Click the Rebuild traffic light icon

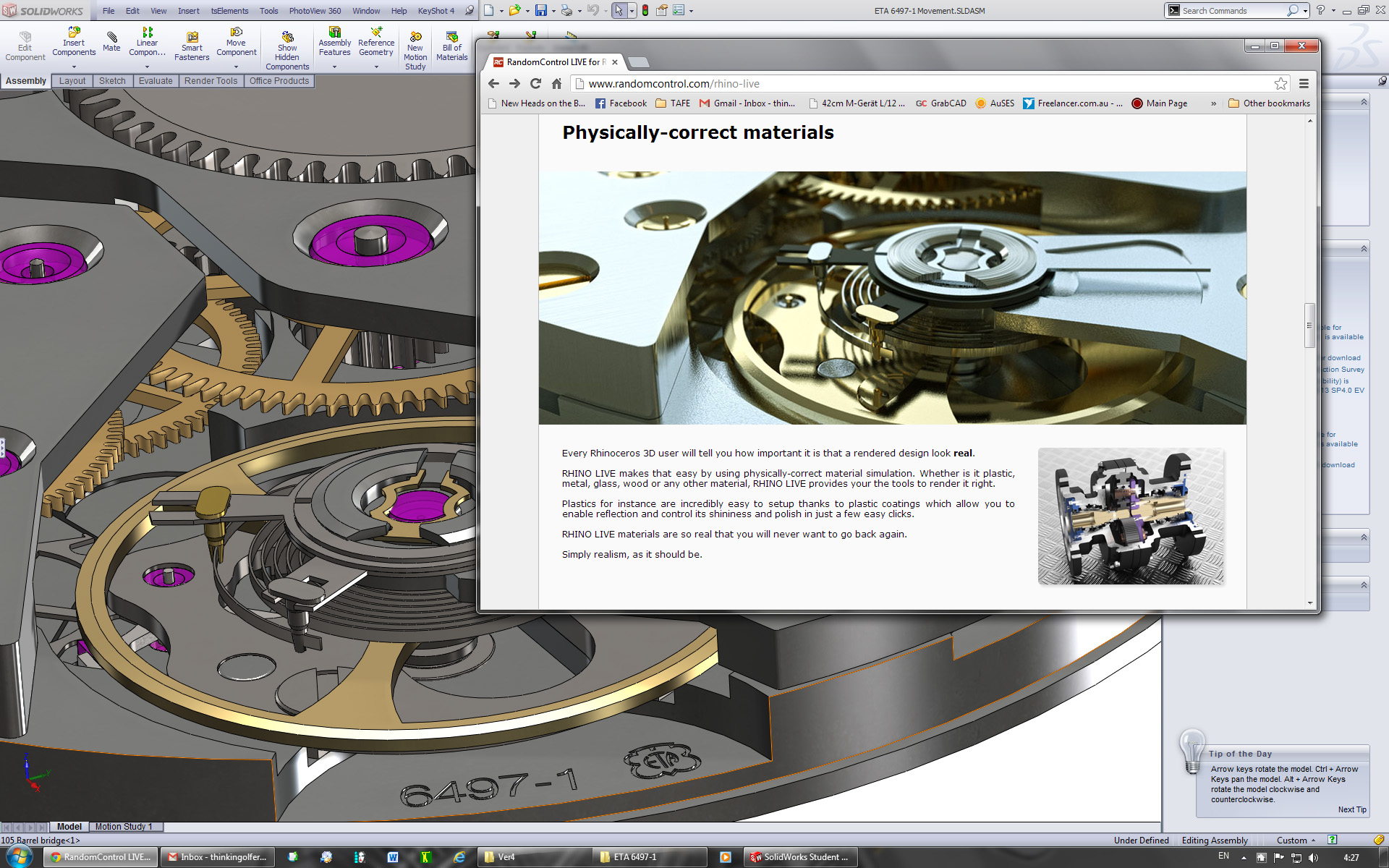coord(645,11)
